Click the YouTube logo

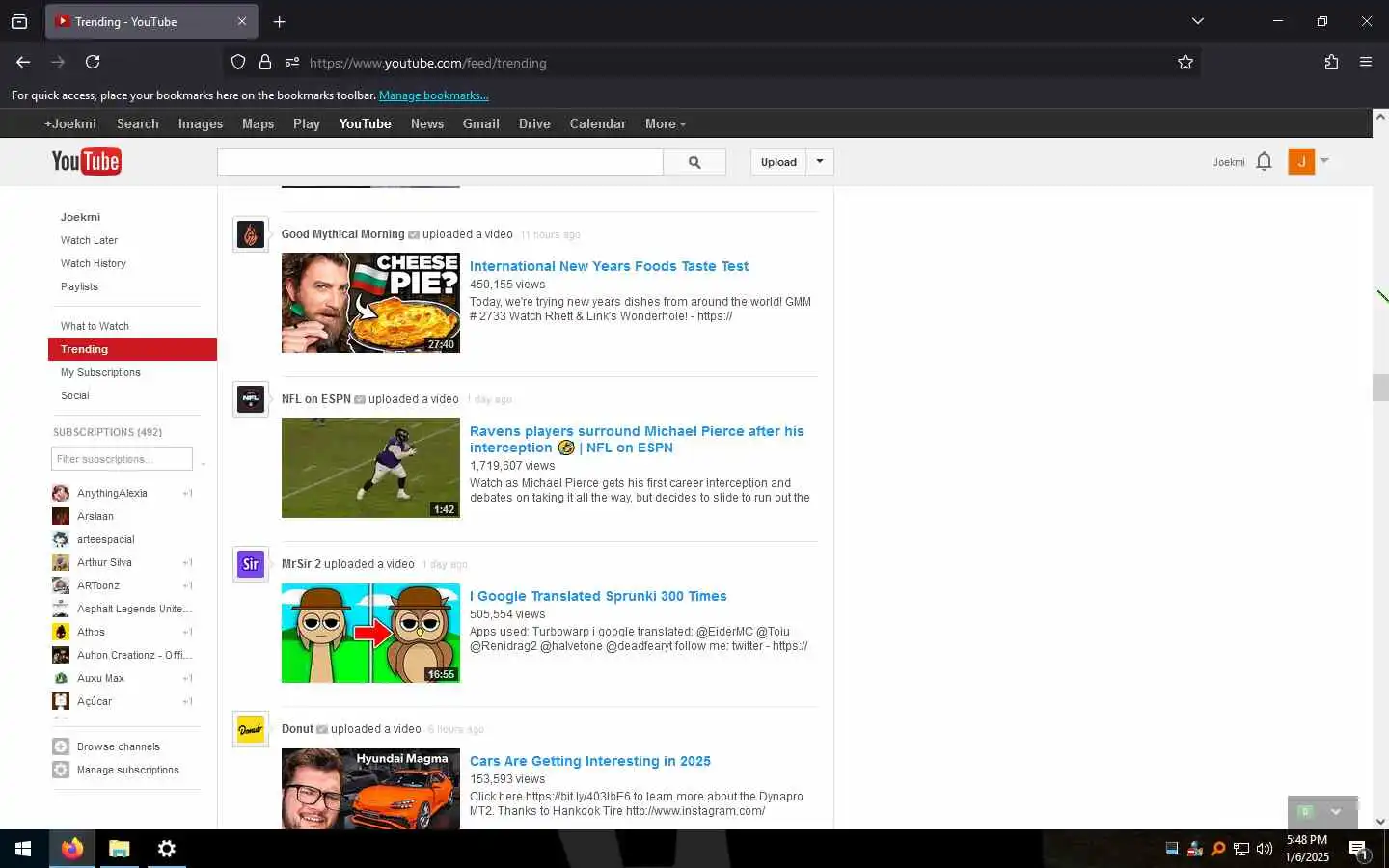[86, 161]
